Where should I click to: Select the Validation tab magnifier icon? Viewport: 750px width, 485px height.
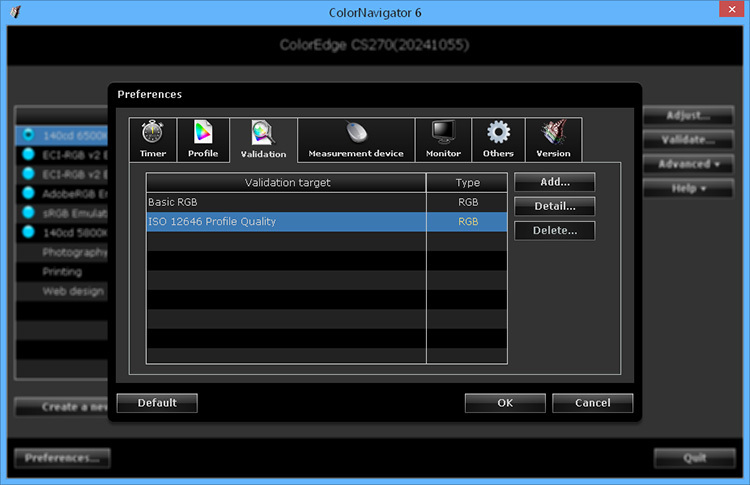(263, 132)
